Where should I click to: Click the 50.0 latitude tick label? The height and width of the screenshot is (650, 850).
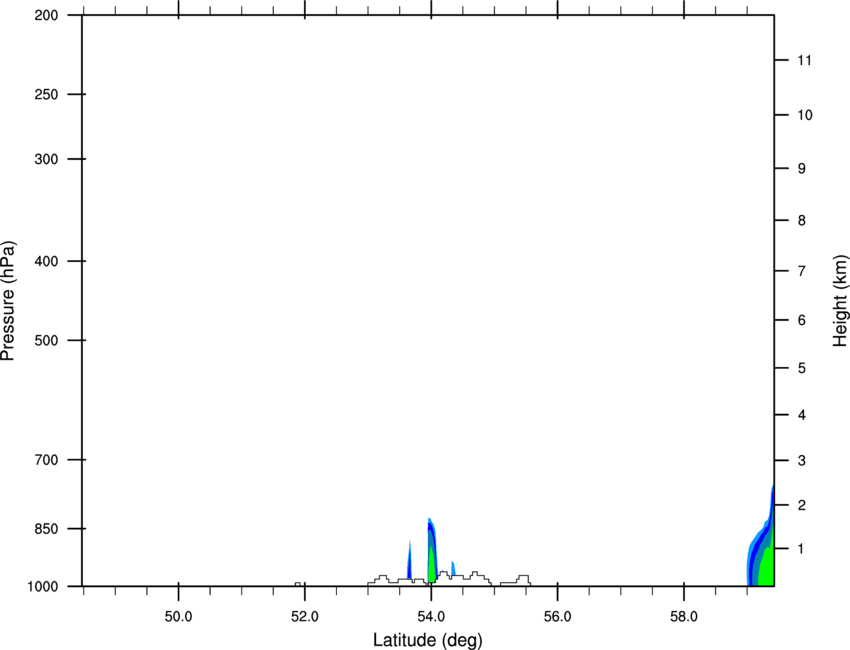click(178, 617)
